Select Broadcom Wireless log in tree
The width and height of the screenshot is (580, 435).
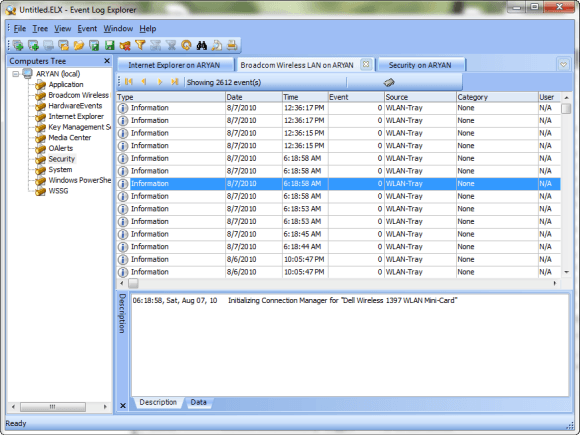[x=79, y=95]
